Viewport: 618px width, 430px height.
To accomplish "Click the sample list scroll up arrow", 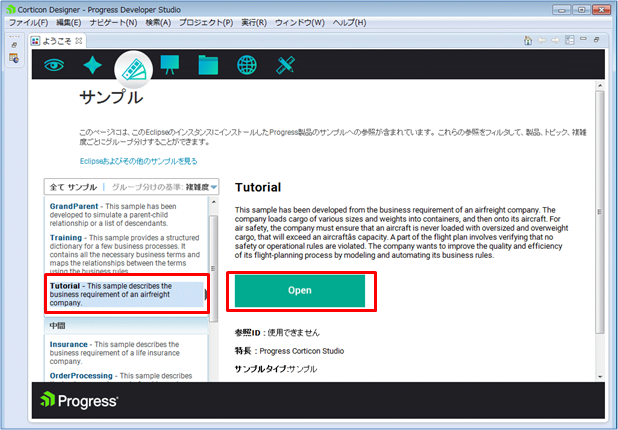I will (x=213, y=202).
